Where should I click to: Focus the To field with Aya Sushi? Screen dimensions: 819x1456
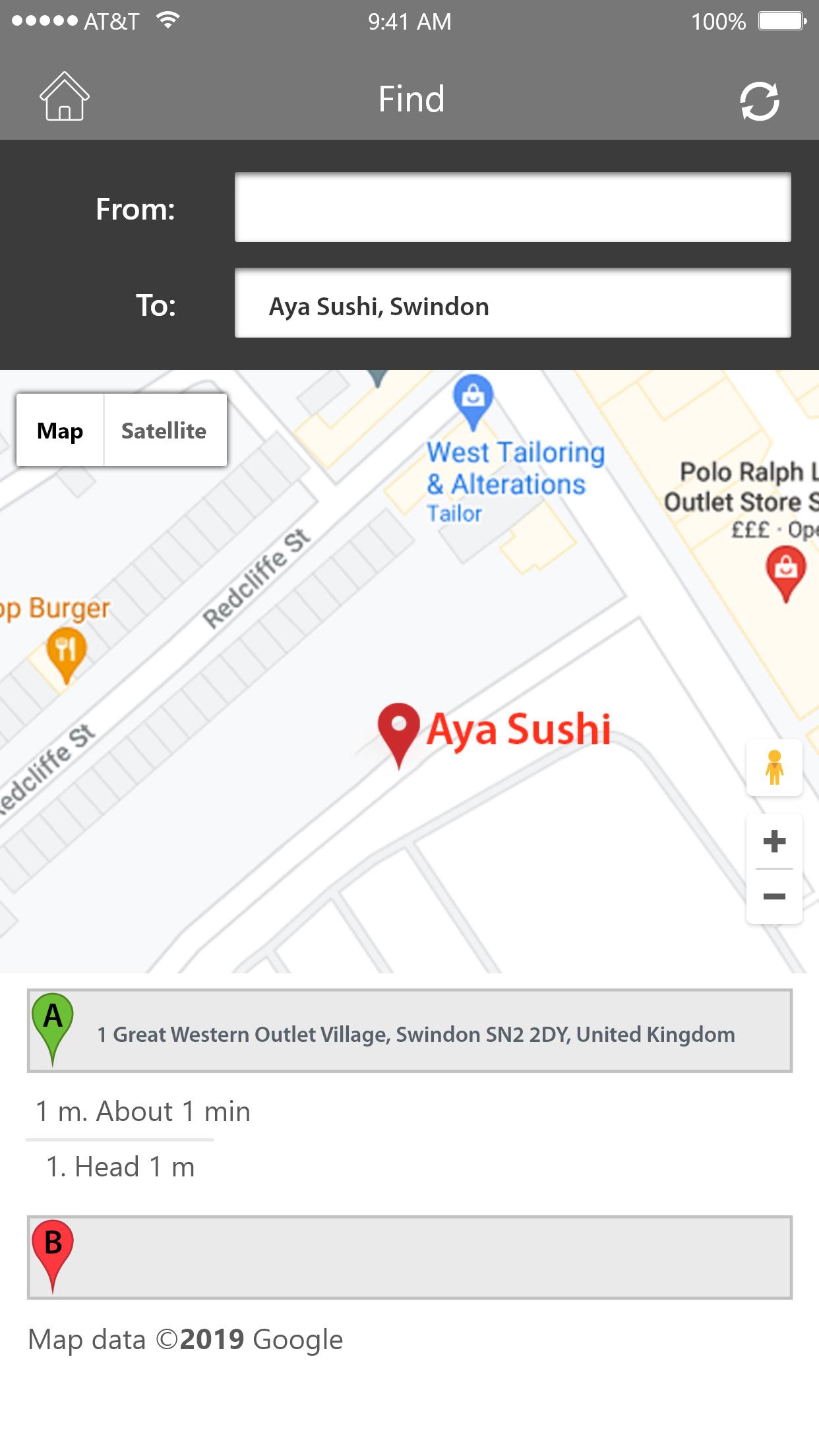tap(512, 303)
